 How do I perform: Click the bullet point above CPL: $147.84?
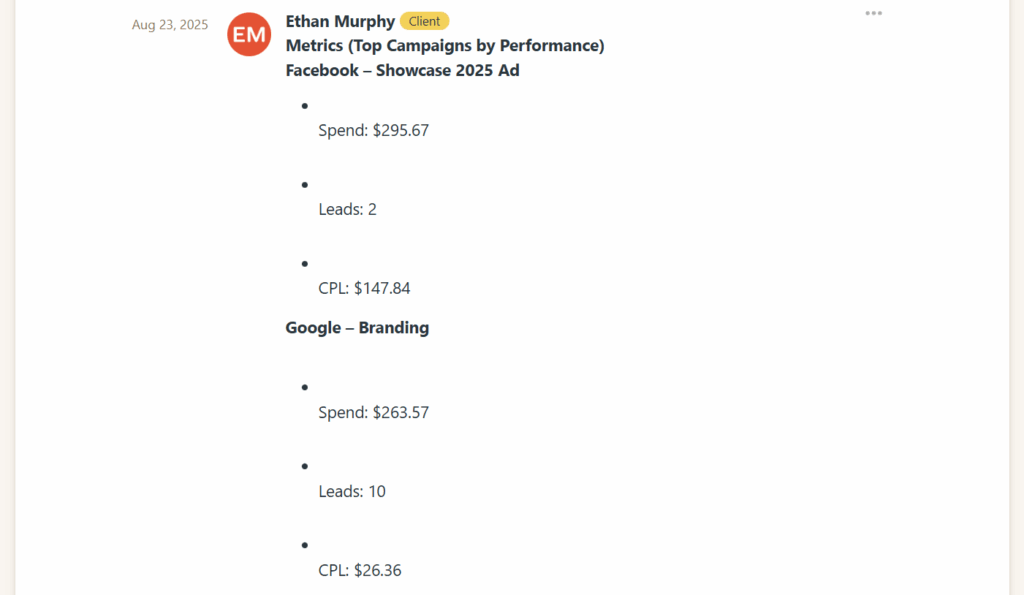[x=304, y=263]
